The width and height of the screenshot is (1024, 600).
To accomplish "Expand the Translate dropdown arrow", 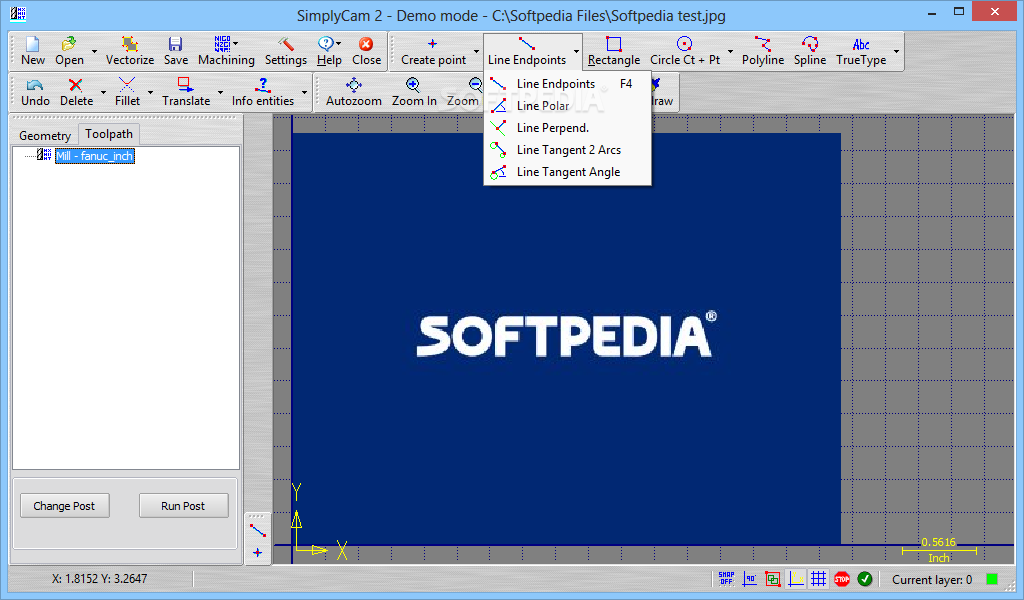I will (220, 92).
